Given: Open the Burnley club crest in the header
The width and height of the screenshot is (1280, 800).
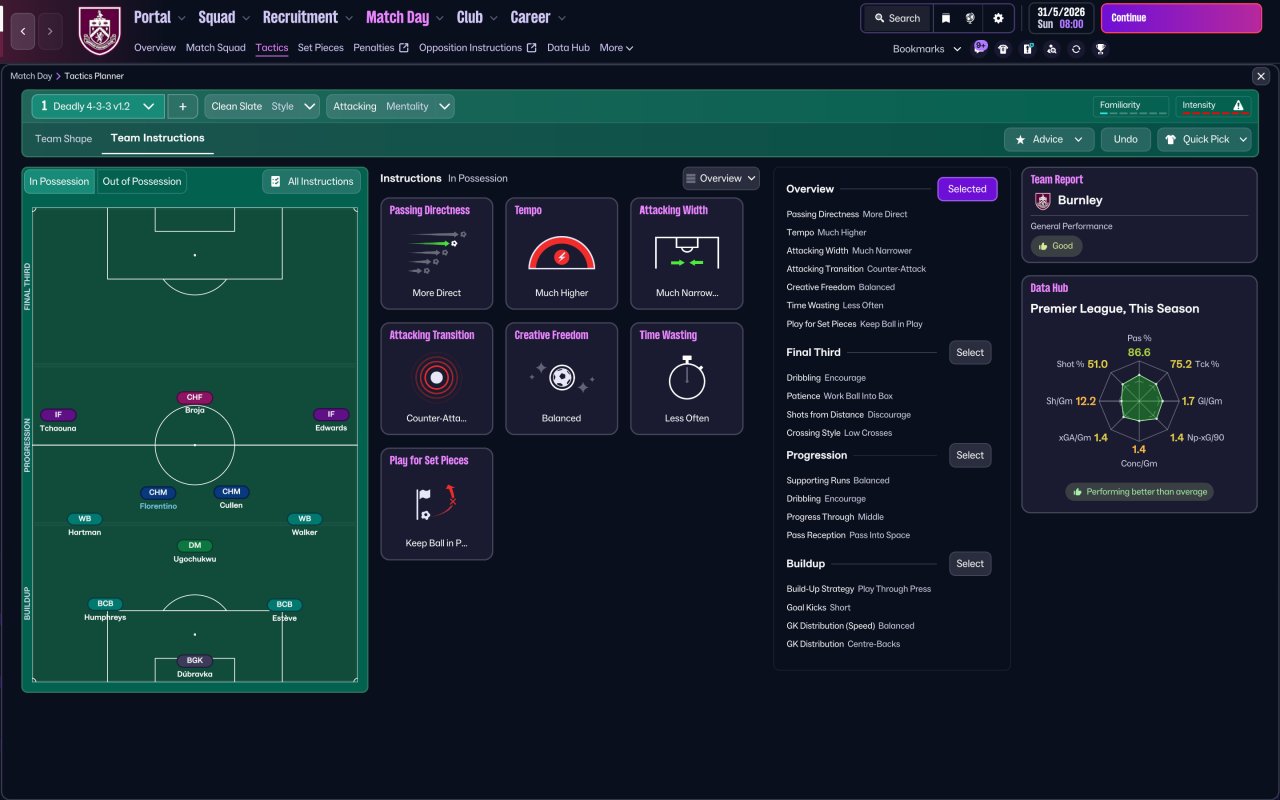Looking at the screenshot, I should click(x=99, y=31).
